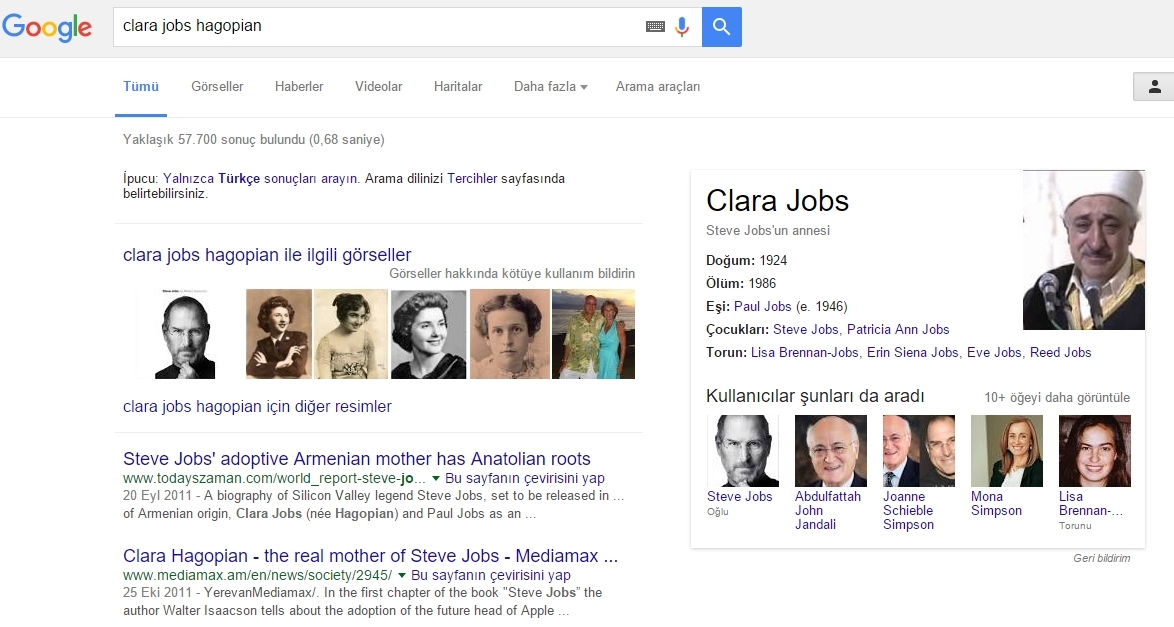Open the Videolar tab
1174x627 pixels.
[x=378, y=86]
